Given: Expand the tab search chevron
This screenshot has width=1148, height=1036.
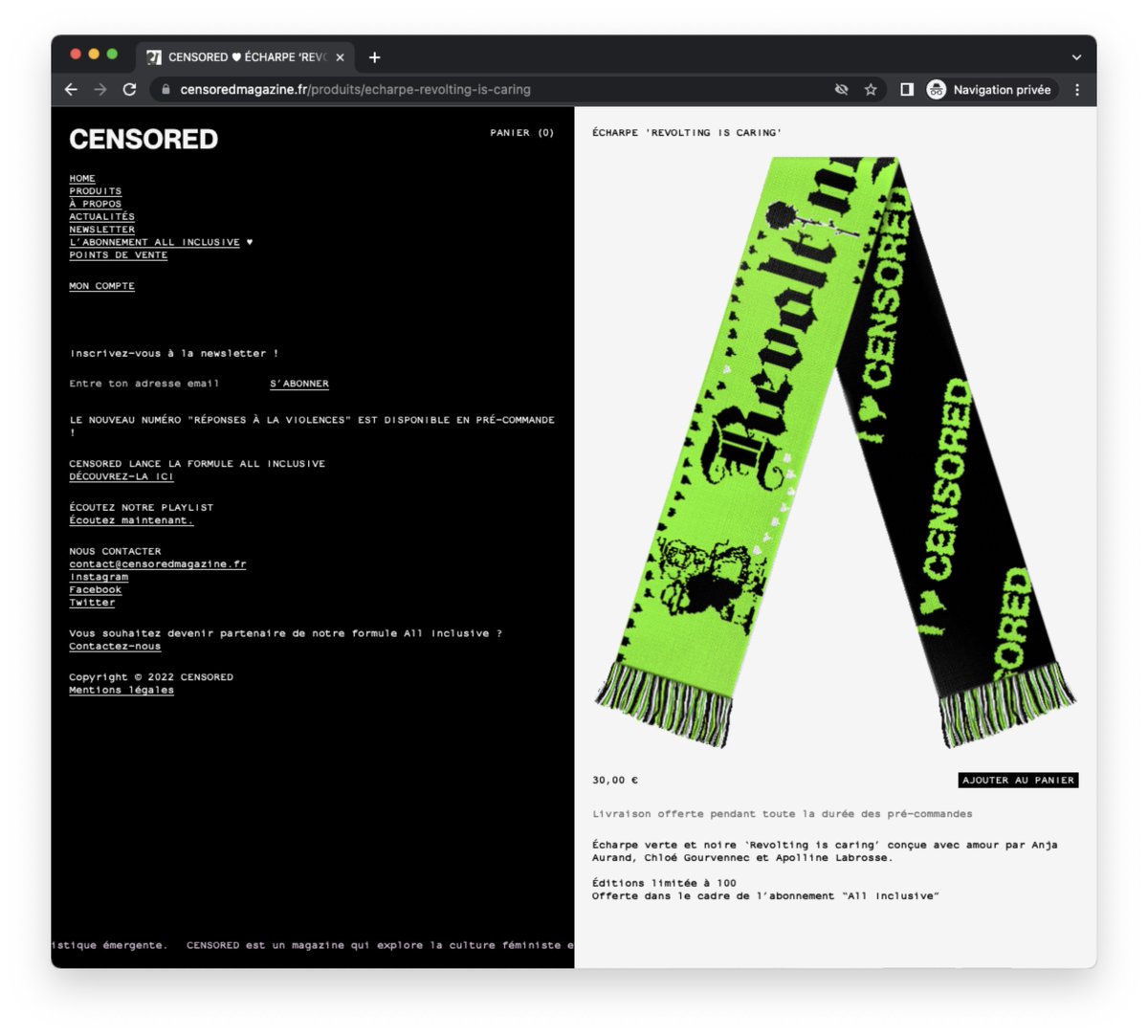Looking at the screenshot, I should click(1076, 57).
